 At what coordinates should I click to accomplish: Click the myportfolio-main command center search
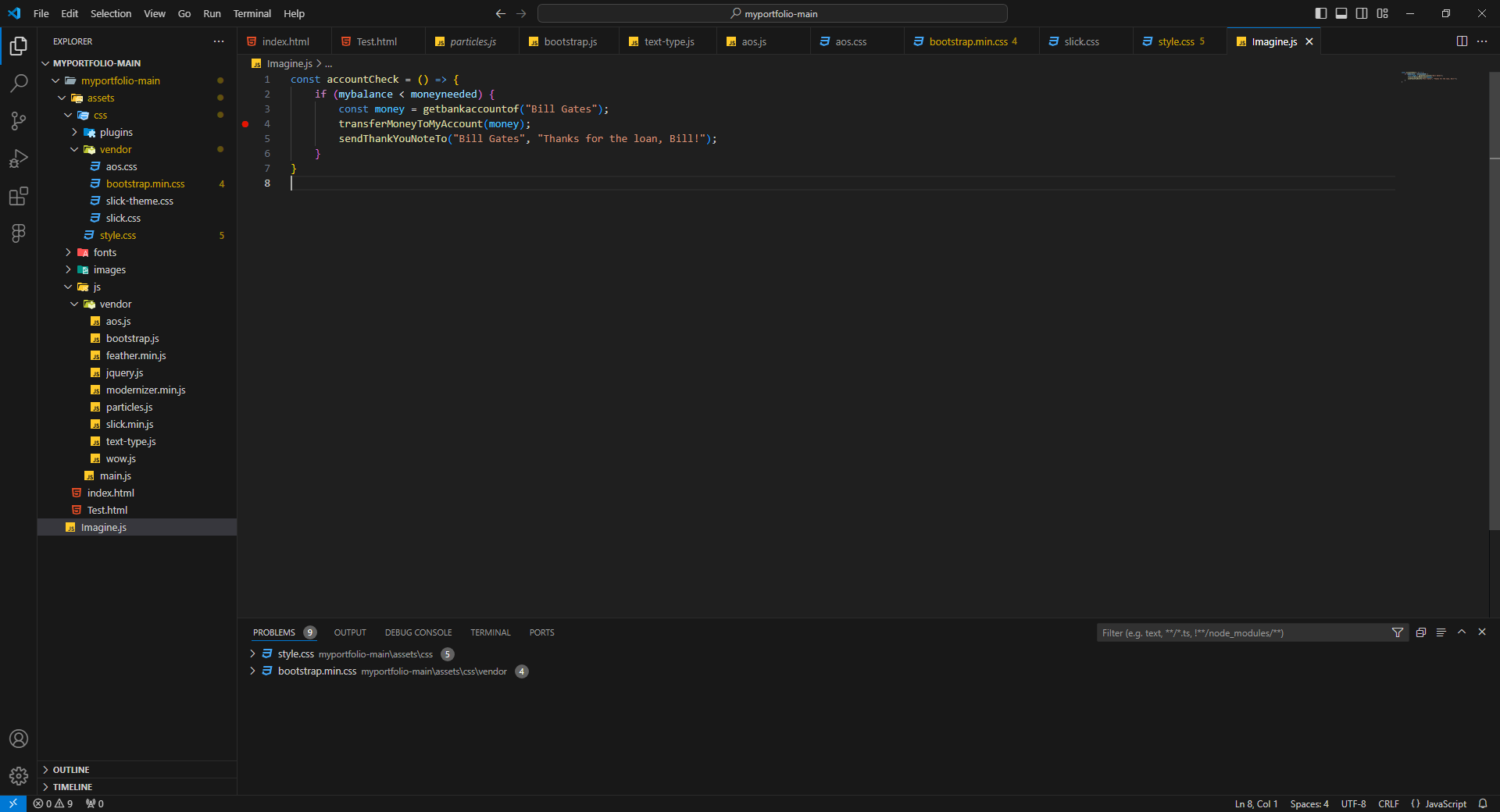click(773, 13)
